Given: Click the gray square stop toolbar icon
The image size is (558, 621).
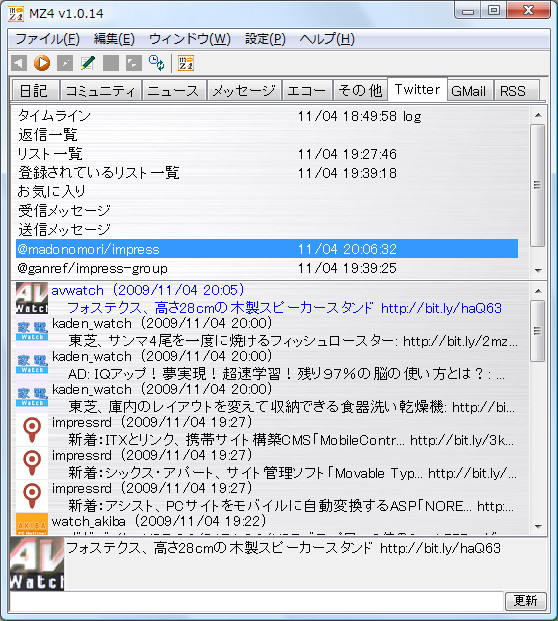Looking at the screenshot, I should [x=111, y=63].
